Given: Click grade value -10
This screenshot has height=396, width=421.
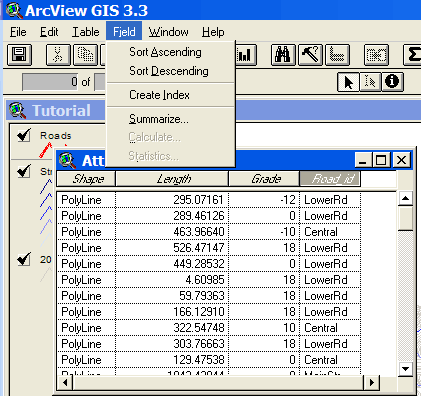Looking at the screenshot, I should [x=288, y=232].
